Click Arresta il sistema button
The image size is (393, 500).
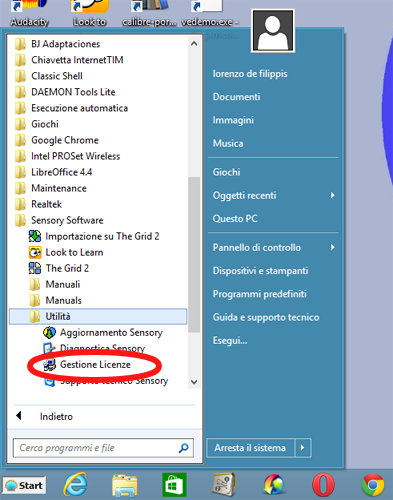pos(250,448)
